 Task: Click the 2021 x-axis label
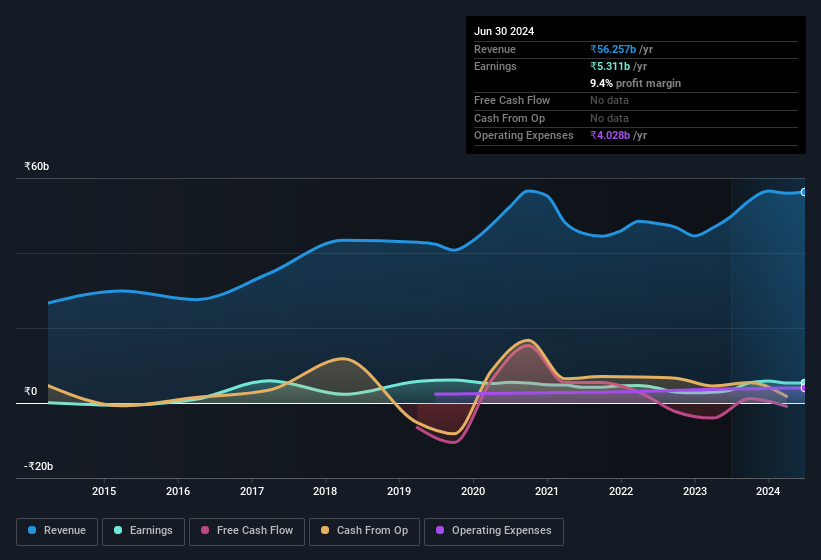click(547, 491)
